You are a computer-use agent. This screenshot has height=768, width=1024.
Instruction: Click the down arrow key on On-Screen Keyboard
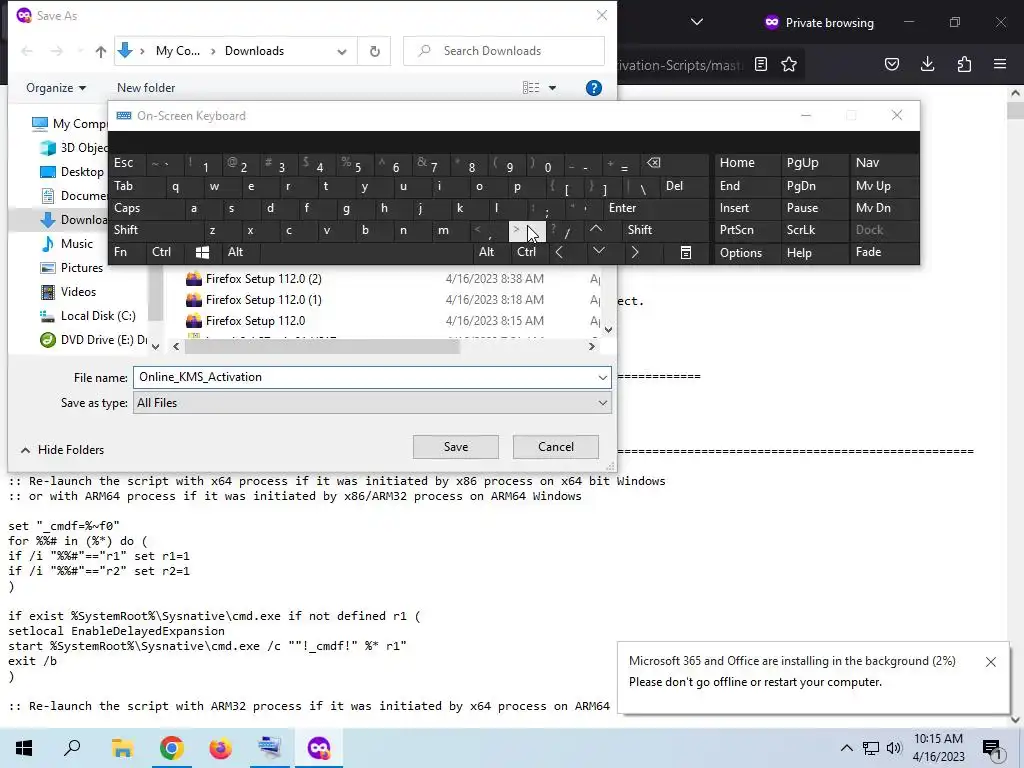tap(598, 251)
